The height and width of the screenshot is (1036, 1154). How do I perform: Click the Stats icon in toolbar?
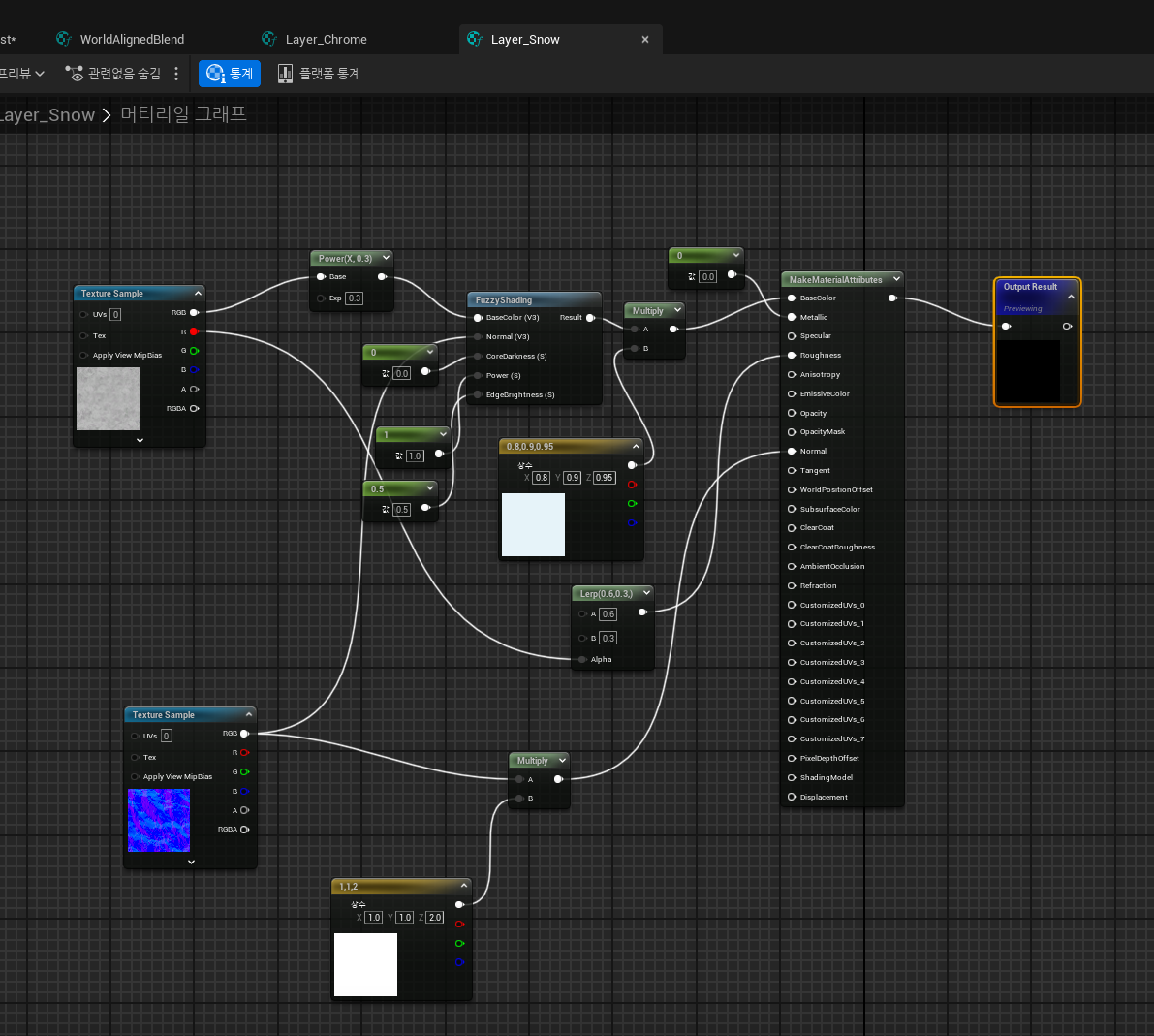215,74
